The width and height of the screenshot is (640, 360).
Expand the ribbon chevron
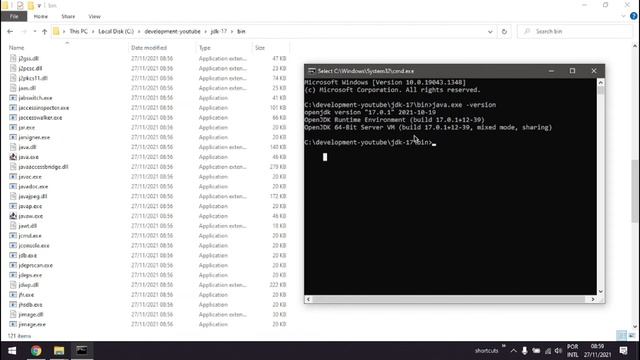(x=623, y=16)
